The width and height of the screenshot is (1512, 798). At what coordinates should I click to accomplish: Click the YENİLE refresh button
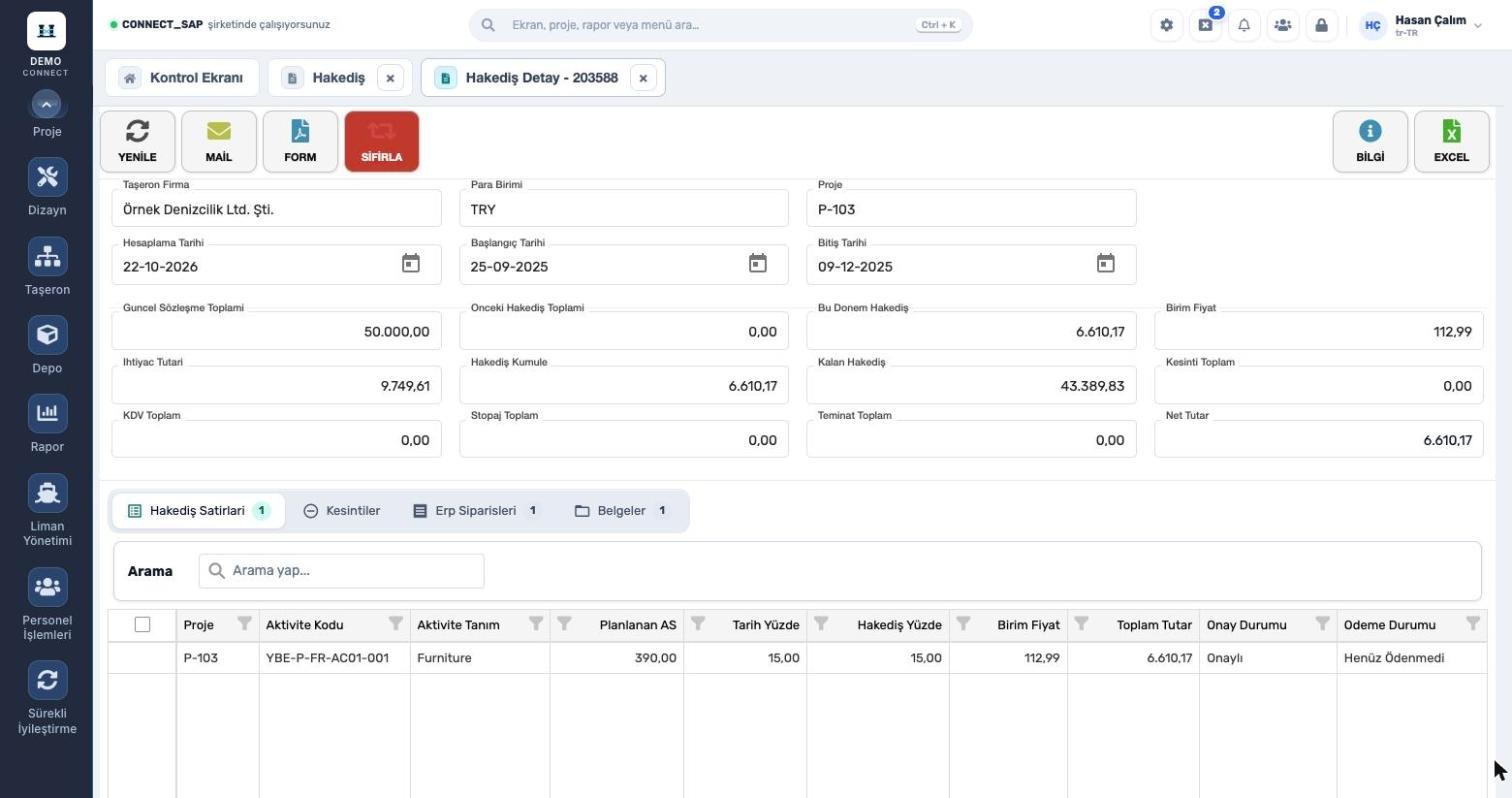click(138, 141)
